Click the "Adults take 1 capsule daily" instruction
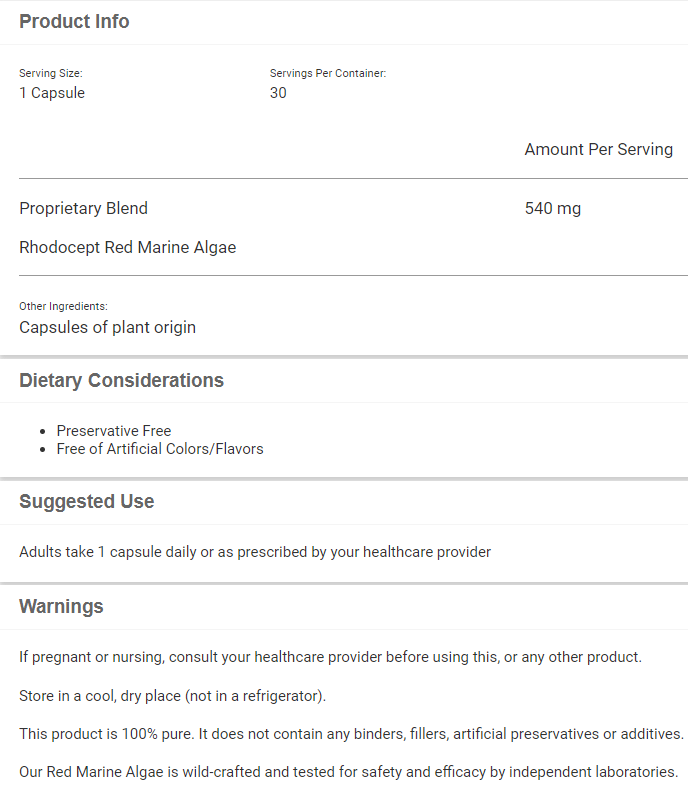 click(255, 552)
